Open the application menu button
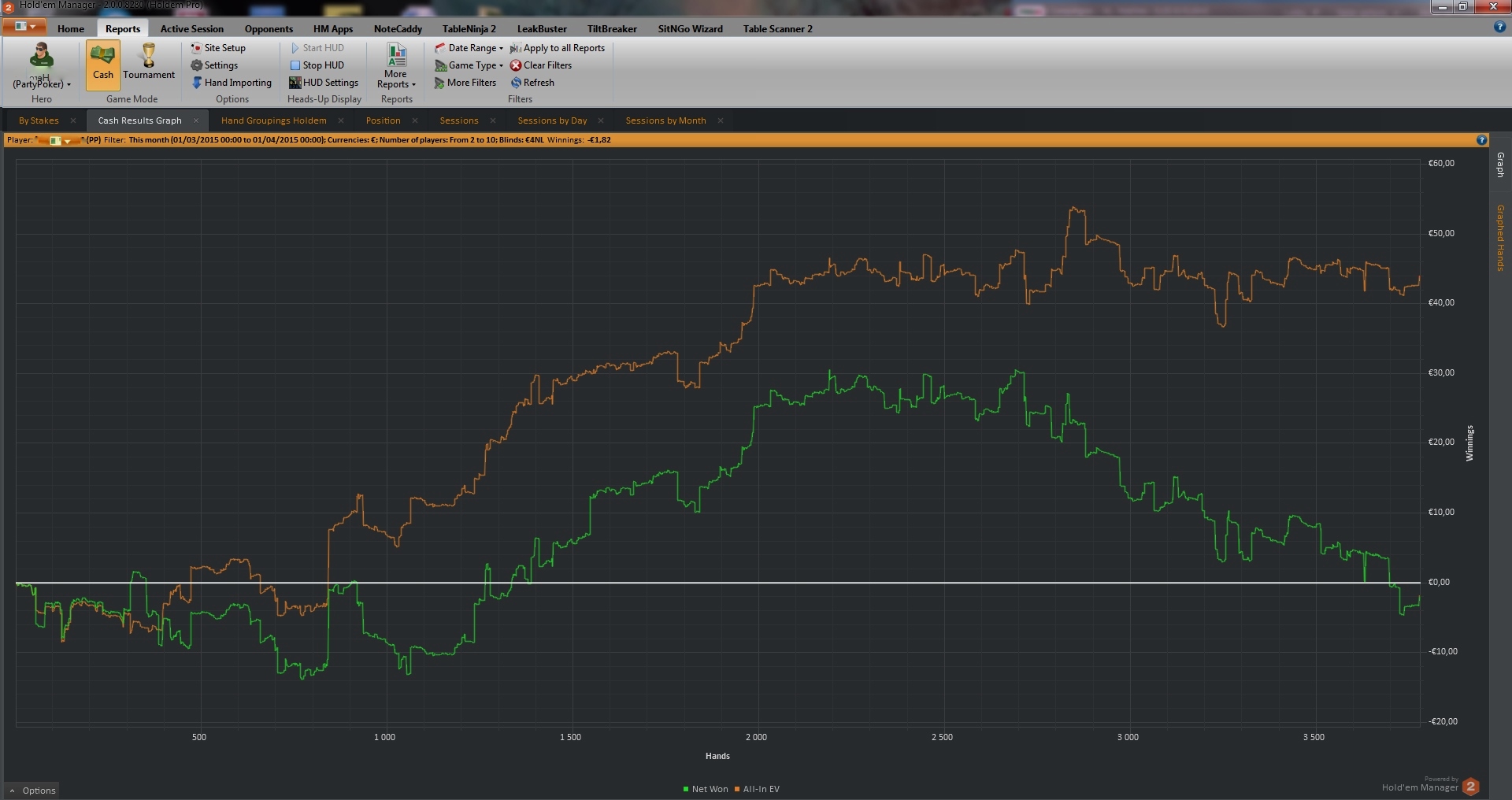Image resolution: width=1512 pixels, height=800 pixels. coord(25,27)
